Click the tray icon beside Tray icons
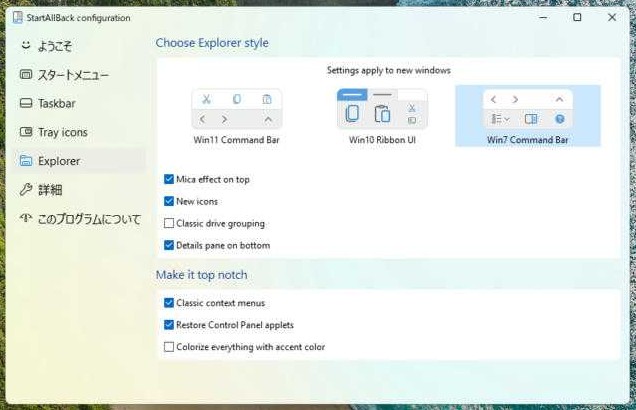636x410 pixels. [x=26, y=132]
